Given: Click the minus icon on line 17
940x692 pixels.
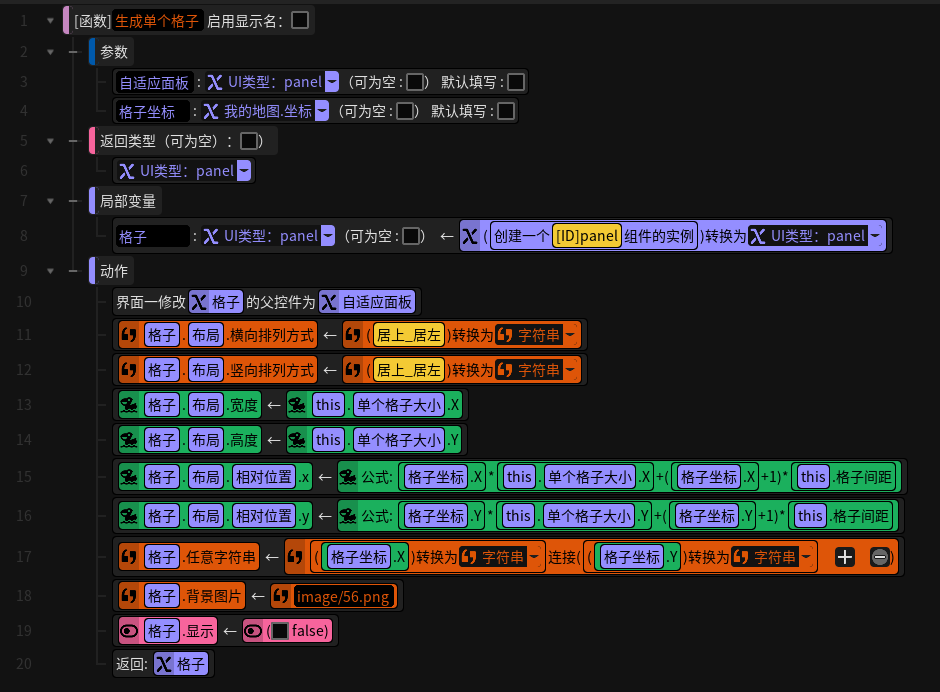Looking at the screenshot, I should (x=879, y=557).
